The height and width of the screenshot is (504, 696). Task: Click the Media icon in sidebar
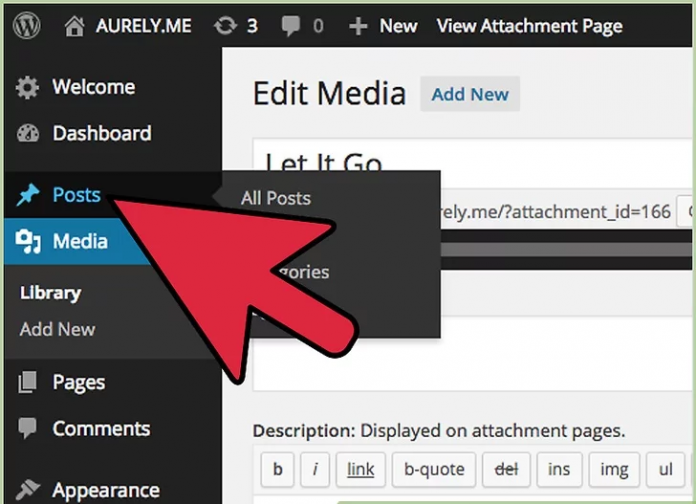[27, 241]
